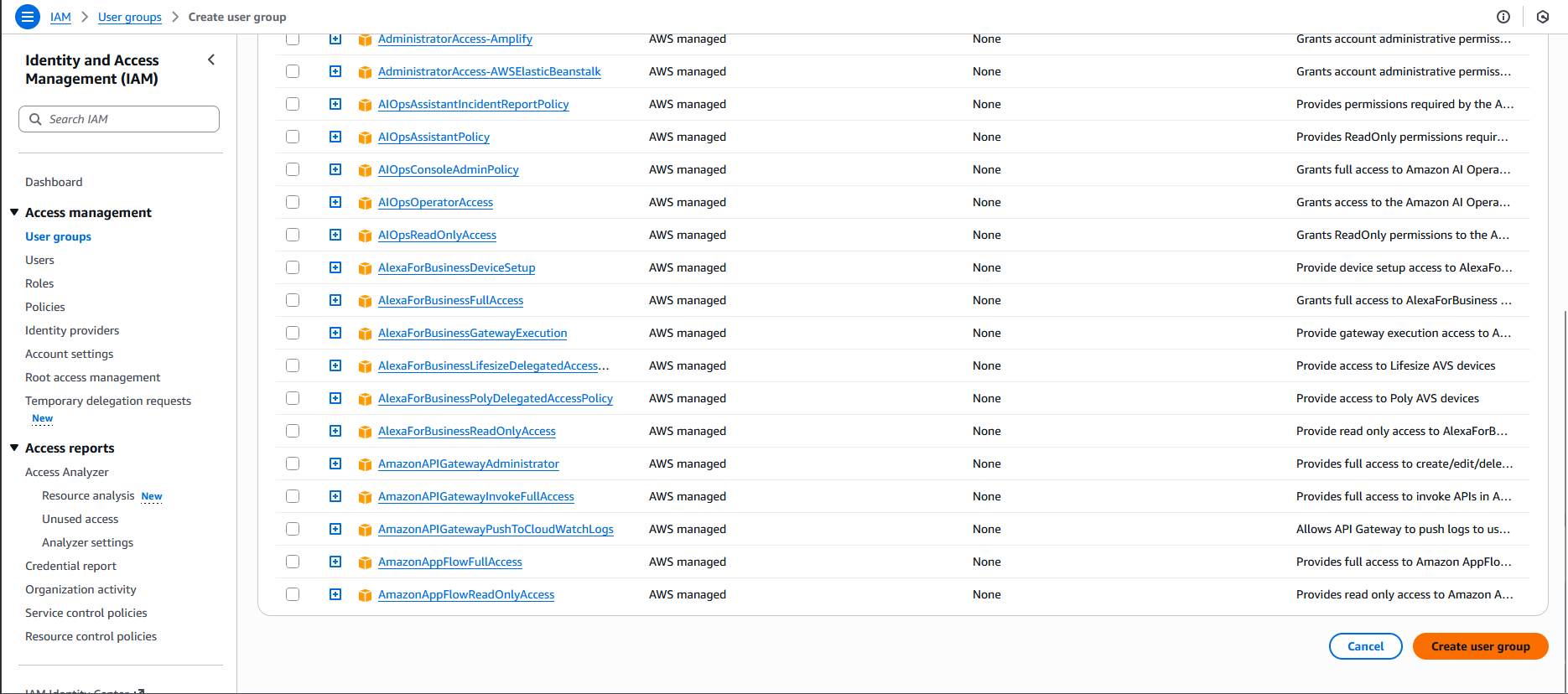
Task: Expand the AmazonAppFlowFullAccess row details
Action: point(335,562)
